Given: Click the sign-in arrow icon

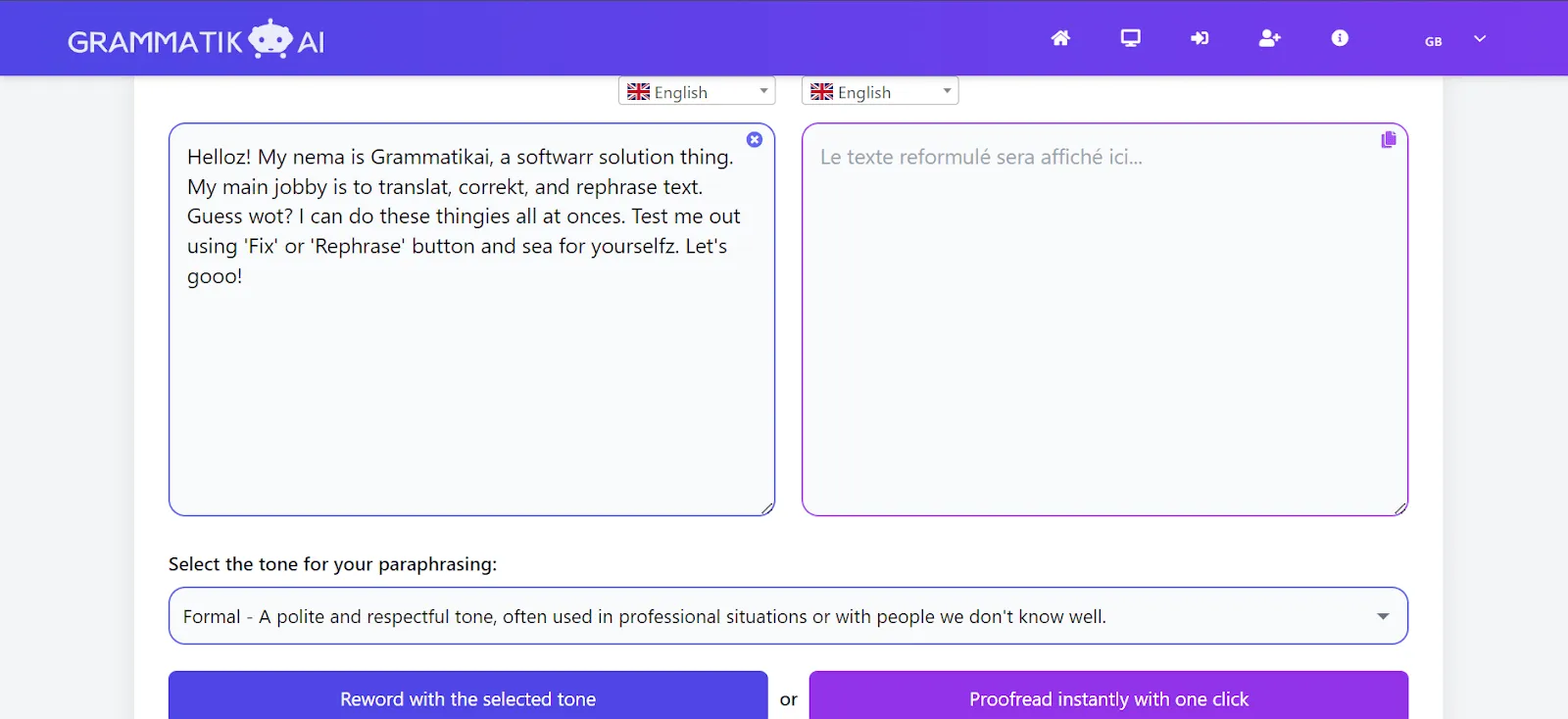Looking at the screenshot, I should [1200, 38].
